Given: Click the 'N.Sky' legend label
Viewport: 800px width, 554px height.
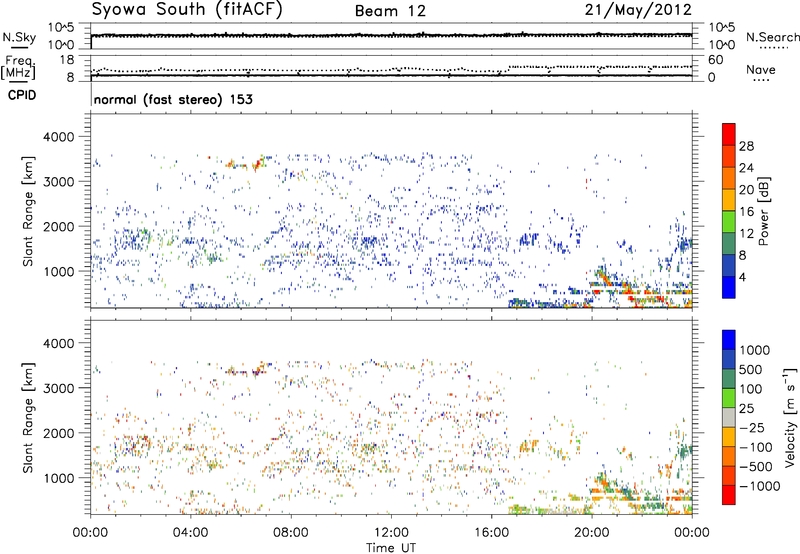Looking at the screenshot, I should (x=19, y=37).
